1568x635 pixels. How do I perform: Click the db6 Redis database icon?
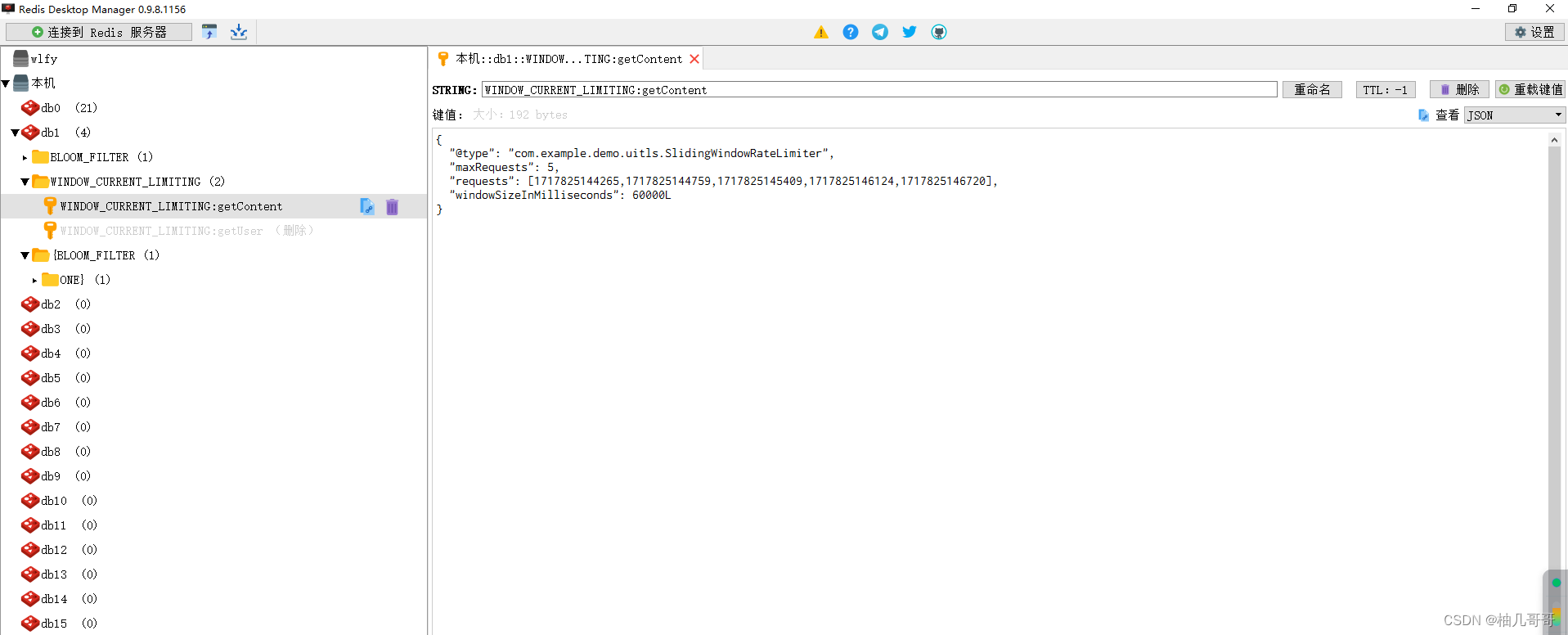click(30, 403)
